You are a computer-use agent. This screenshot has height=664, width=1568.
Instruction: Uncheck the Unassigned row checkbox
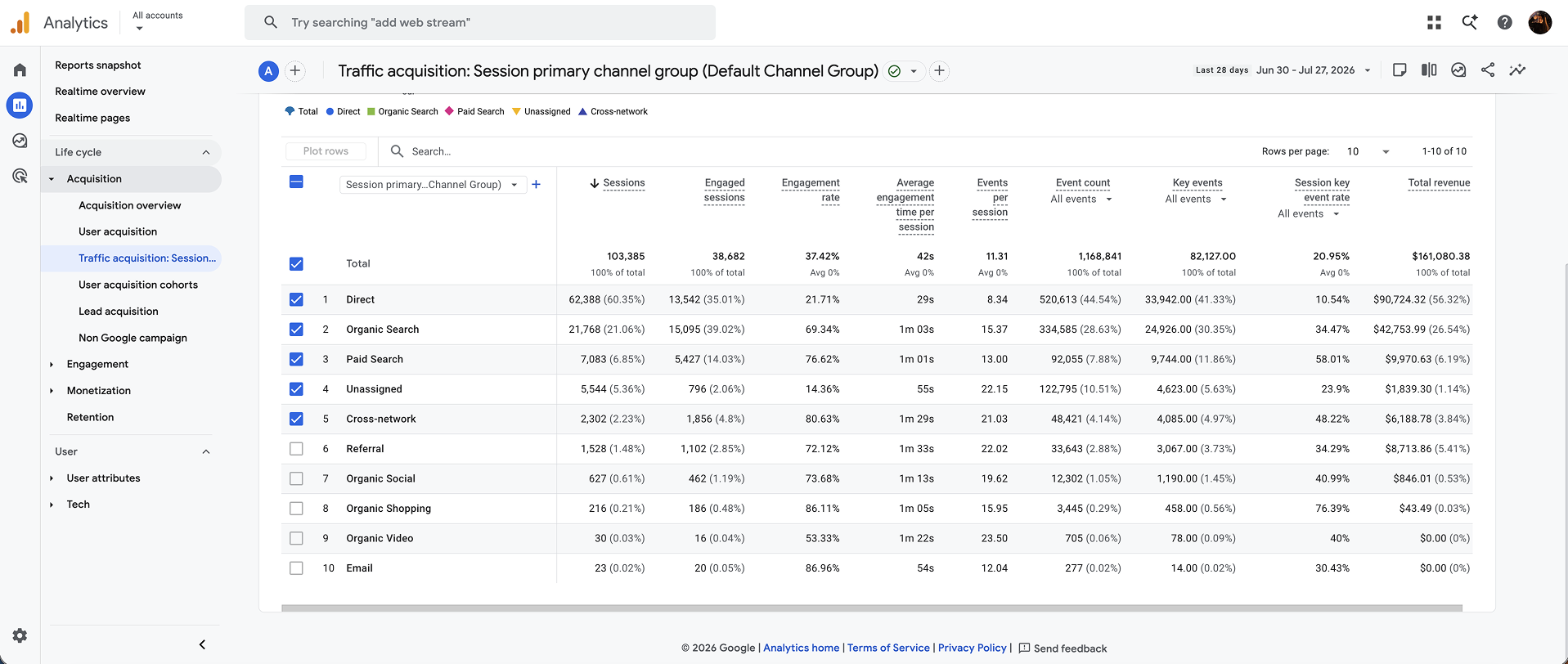296,389
